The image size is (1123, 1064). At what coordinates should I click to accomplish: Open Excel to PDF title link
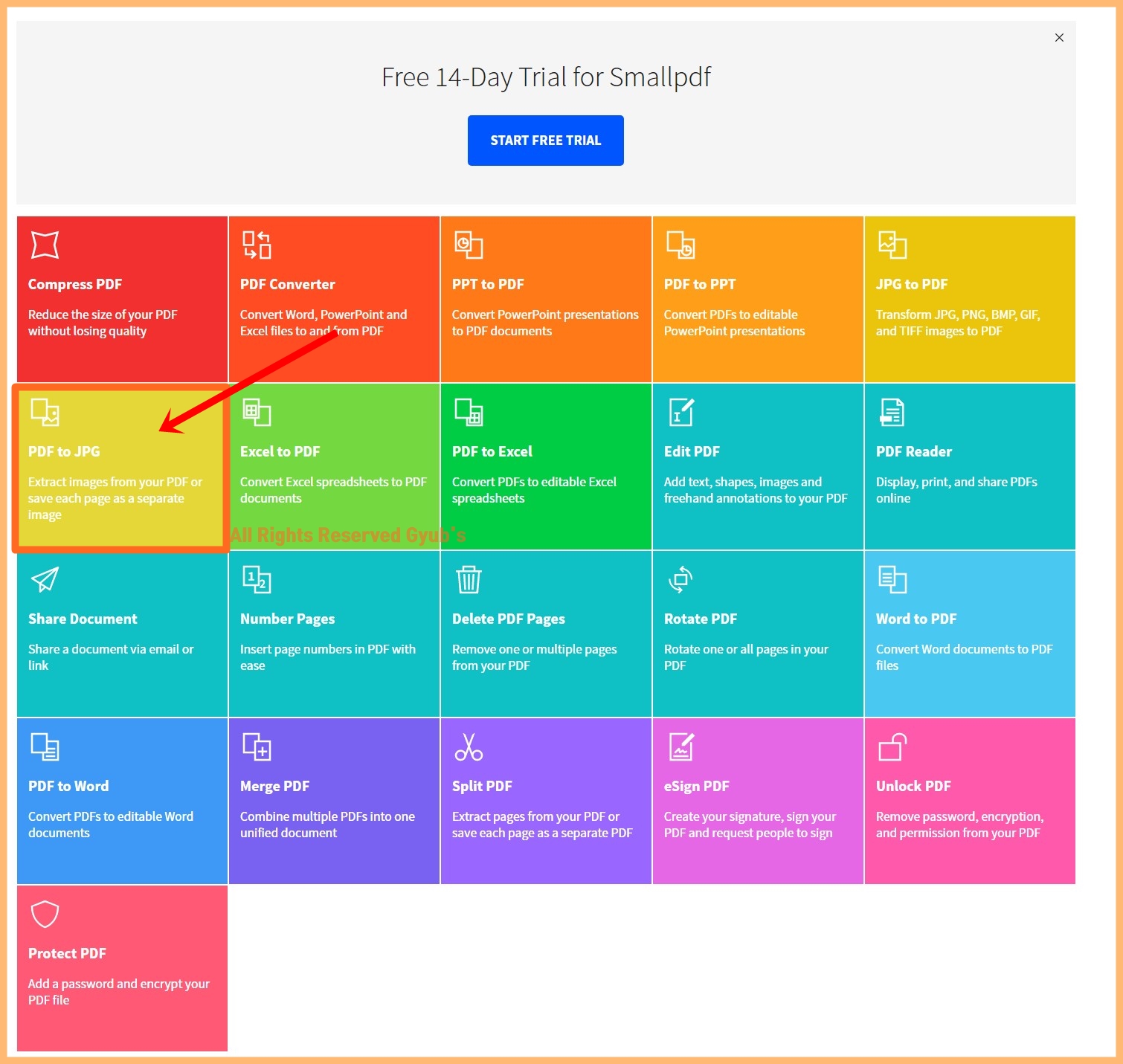(x=280, y=452)
